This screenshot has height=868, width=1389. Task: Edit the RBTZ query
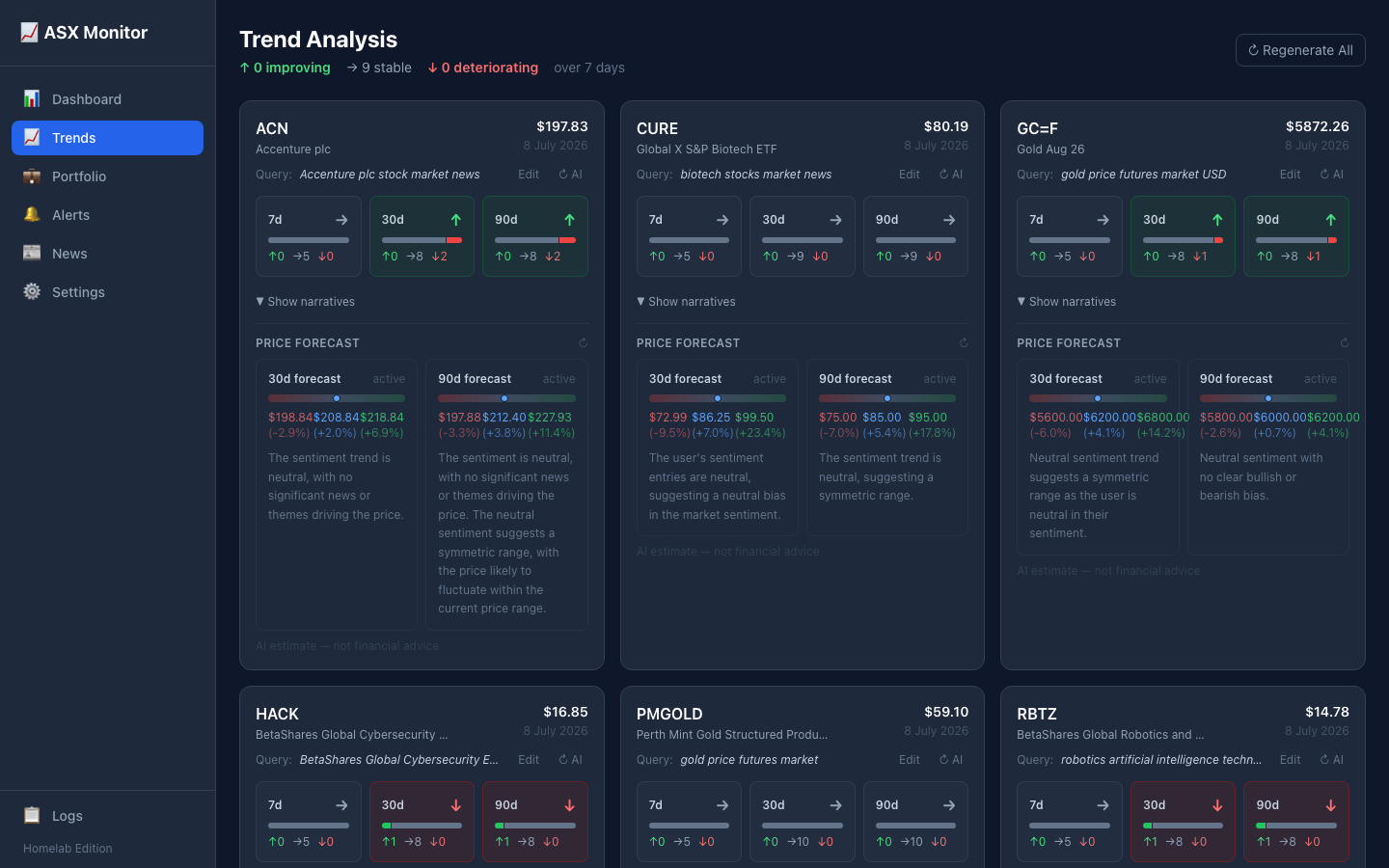pos(1291,760)
